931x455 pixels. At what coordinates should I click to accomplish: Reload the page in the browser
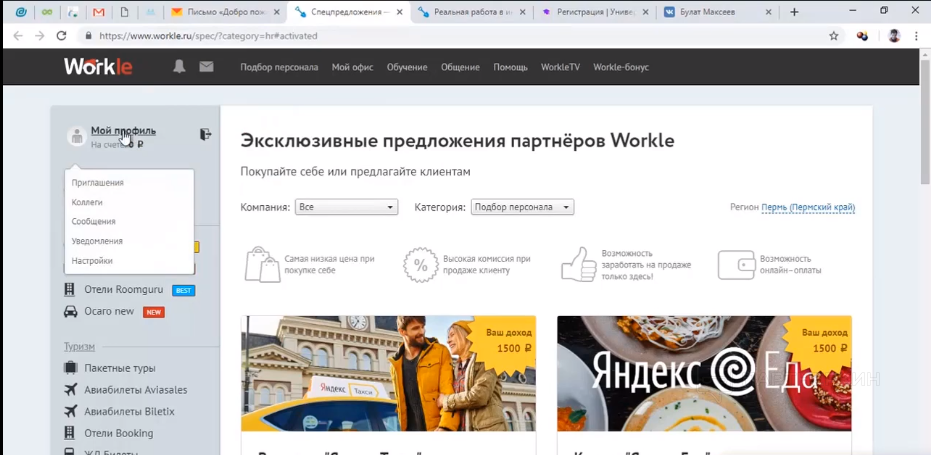tap(61, 36)
